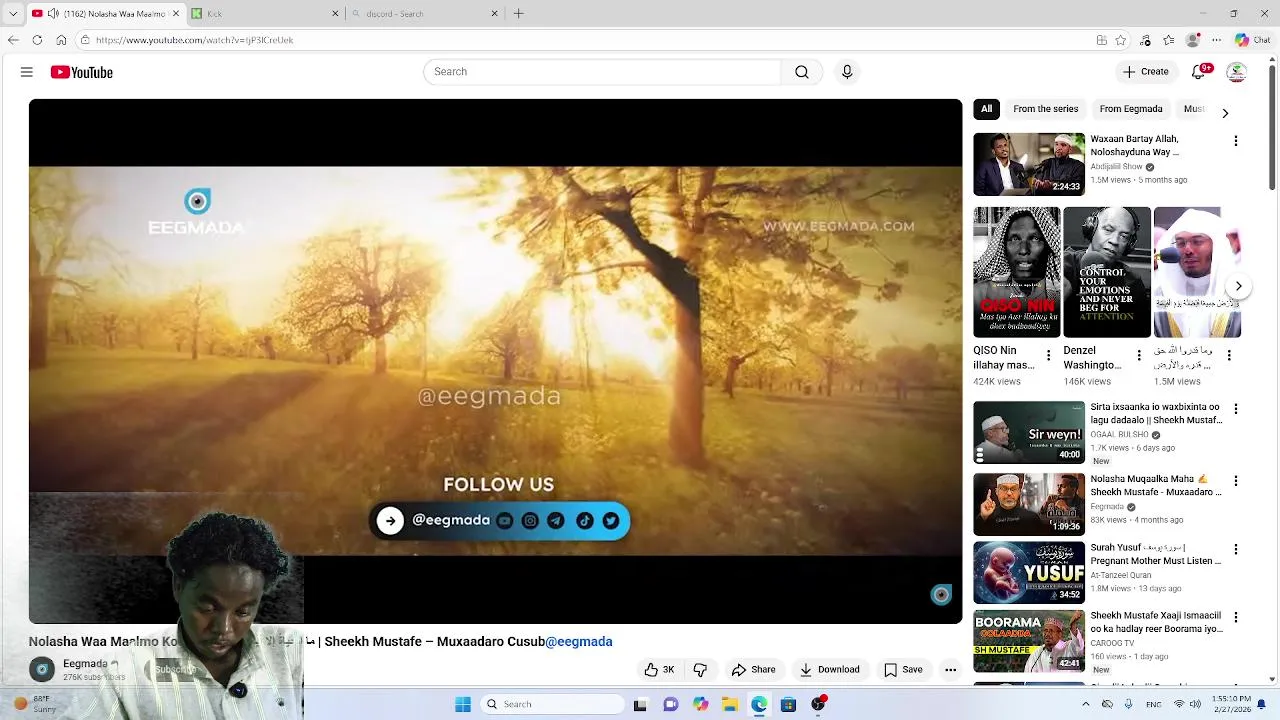Open the YouTube account avatar menu

click(x=1237, y=72)
